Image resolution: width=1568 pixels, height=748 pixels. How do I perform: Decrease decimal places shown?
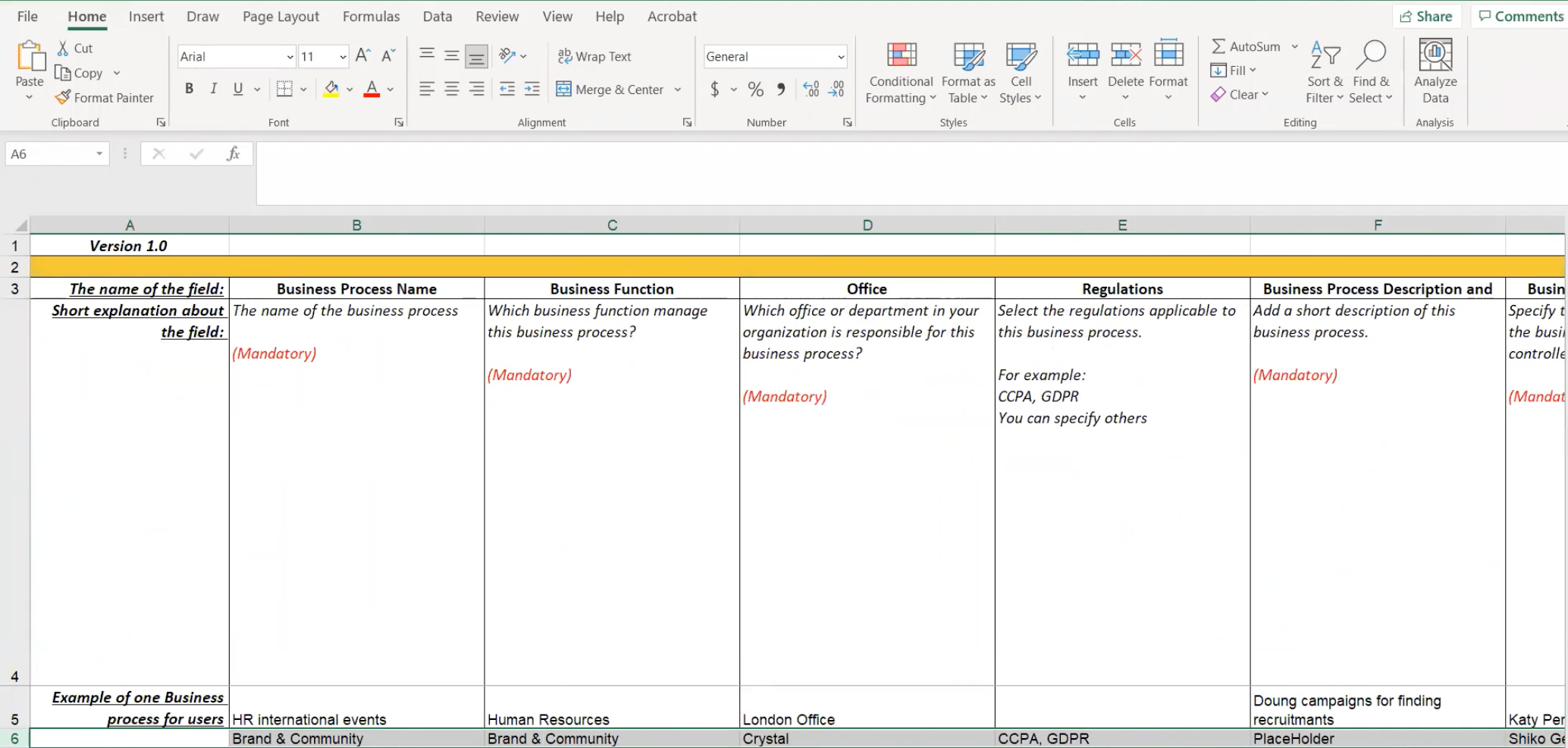[x=836, y=90]
